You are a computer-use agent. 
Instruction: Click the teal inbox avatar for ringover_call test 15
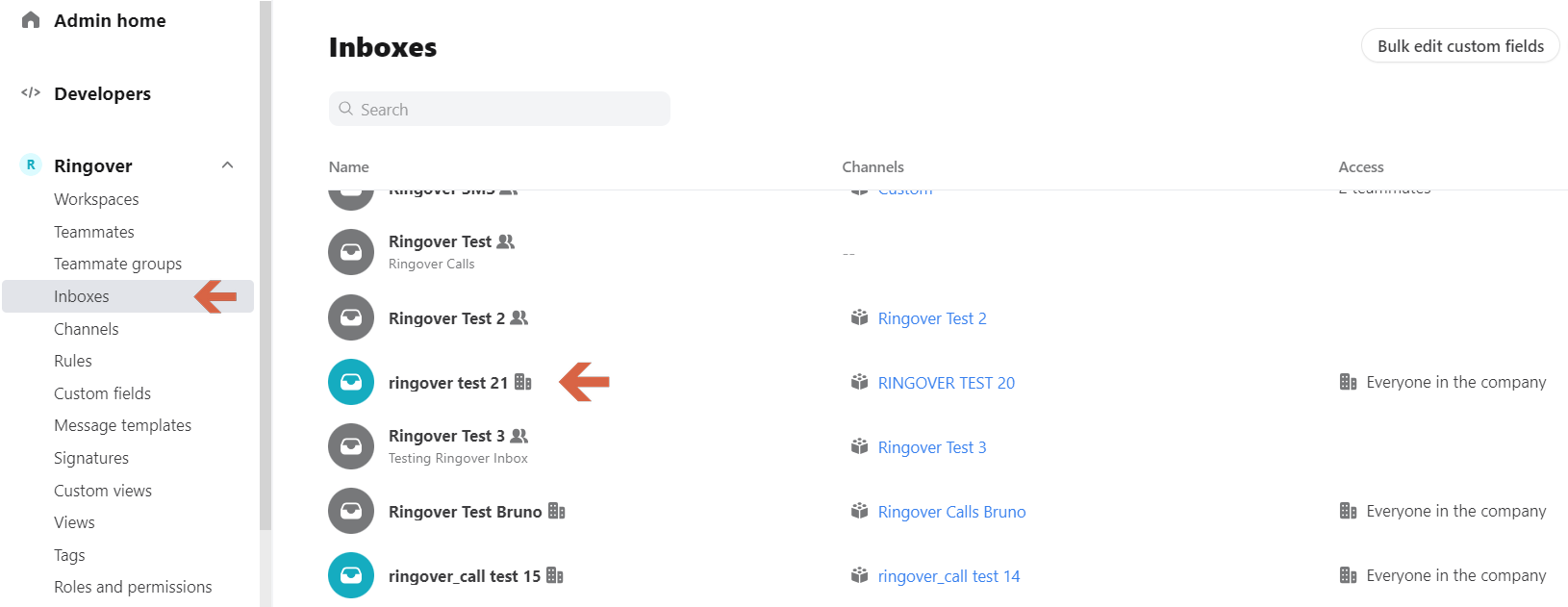(x=351, y=575)
